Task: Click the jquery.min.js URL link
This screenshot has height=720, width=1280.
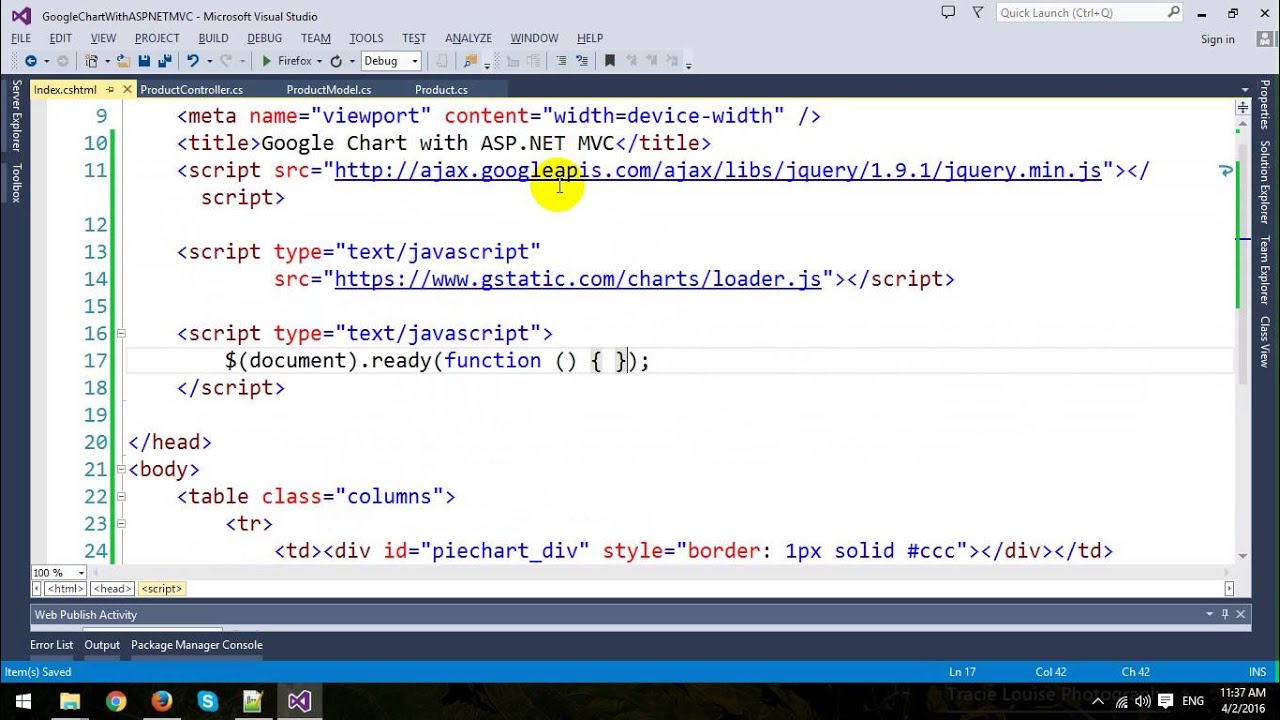Action: (x=718, y=170)
